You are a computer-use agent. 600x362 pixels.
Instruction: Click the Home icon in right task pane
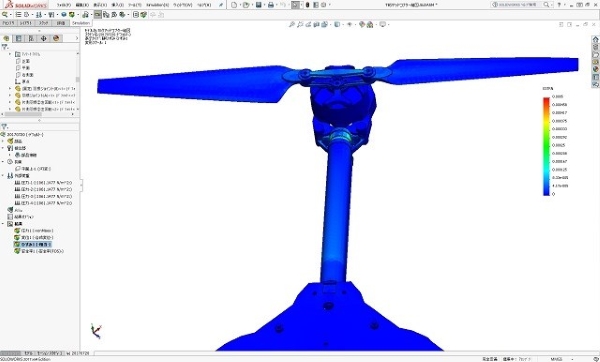pyautogui.click(x=595, y=39)
